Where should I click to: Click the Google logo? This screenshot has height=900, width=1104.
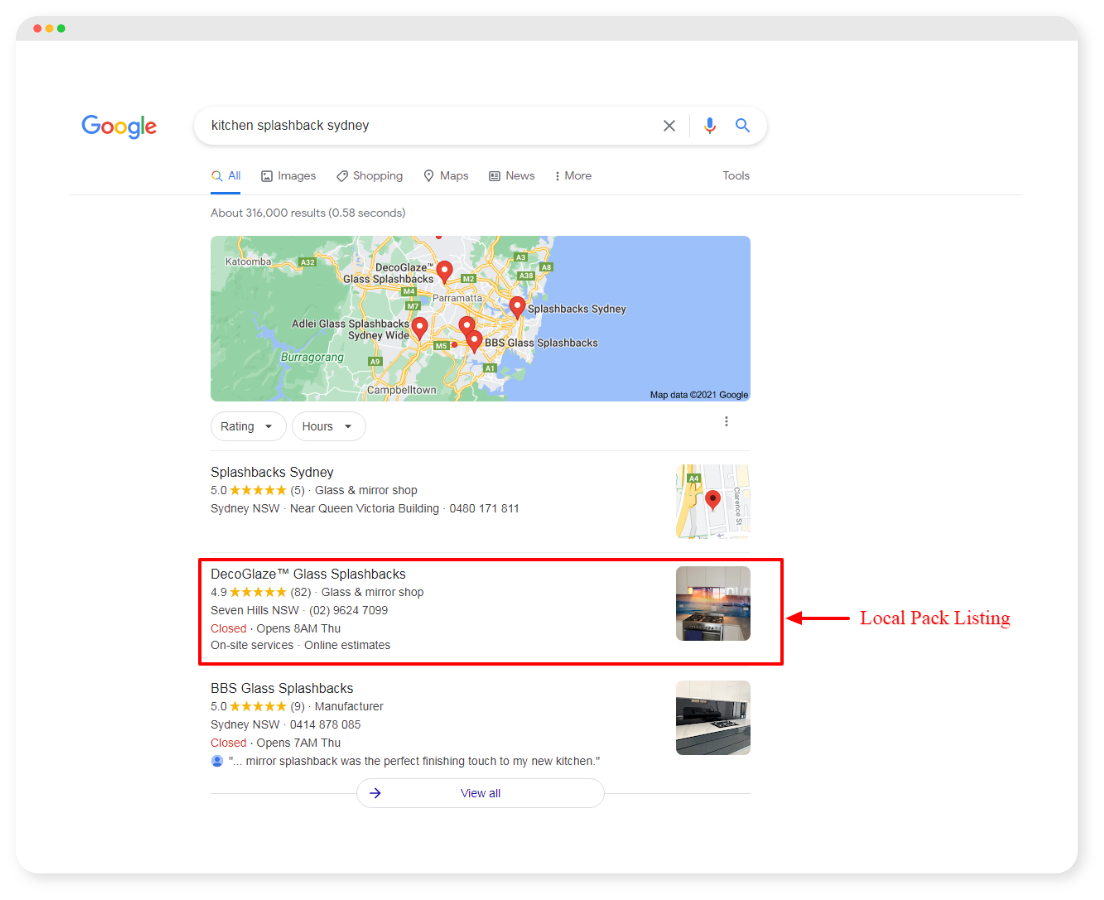[x=119, y=126]
